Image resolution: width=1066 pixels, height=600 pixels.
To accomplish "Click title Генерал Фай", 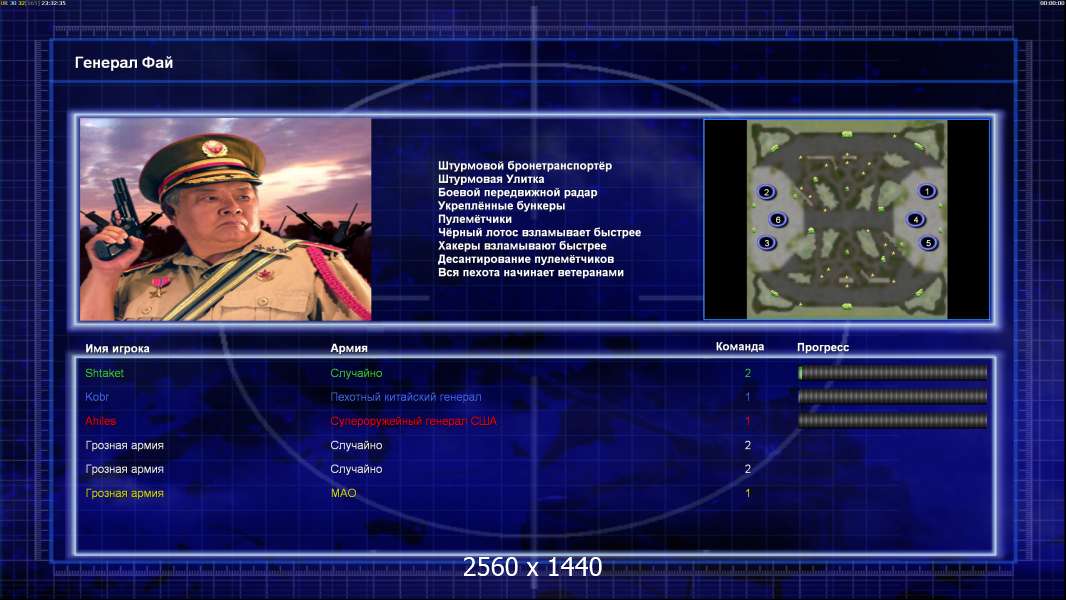I will [x=124, y=63].
